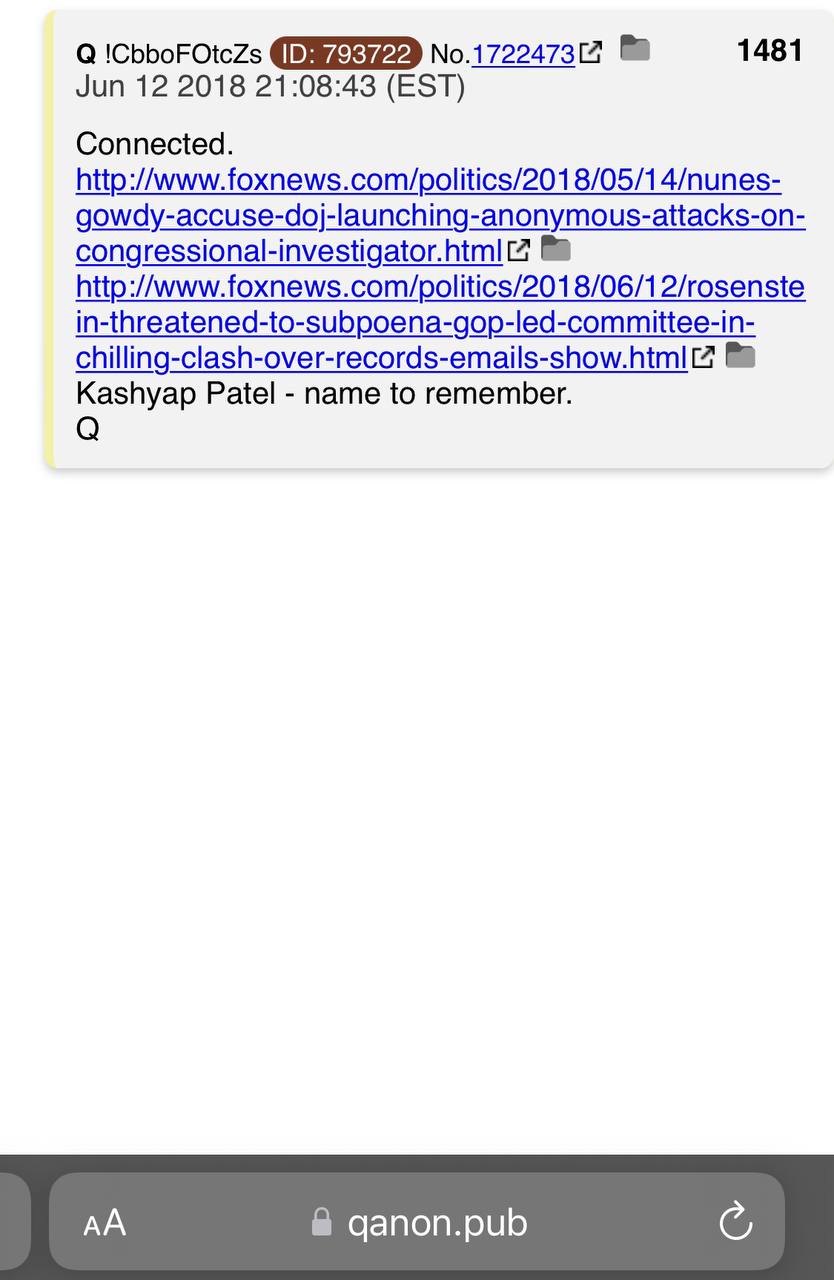This screenshot has height=1280, width=834.
Task: Click folder icon next to post No.1722473
Action: (635, 47)
